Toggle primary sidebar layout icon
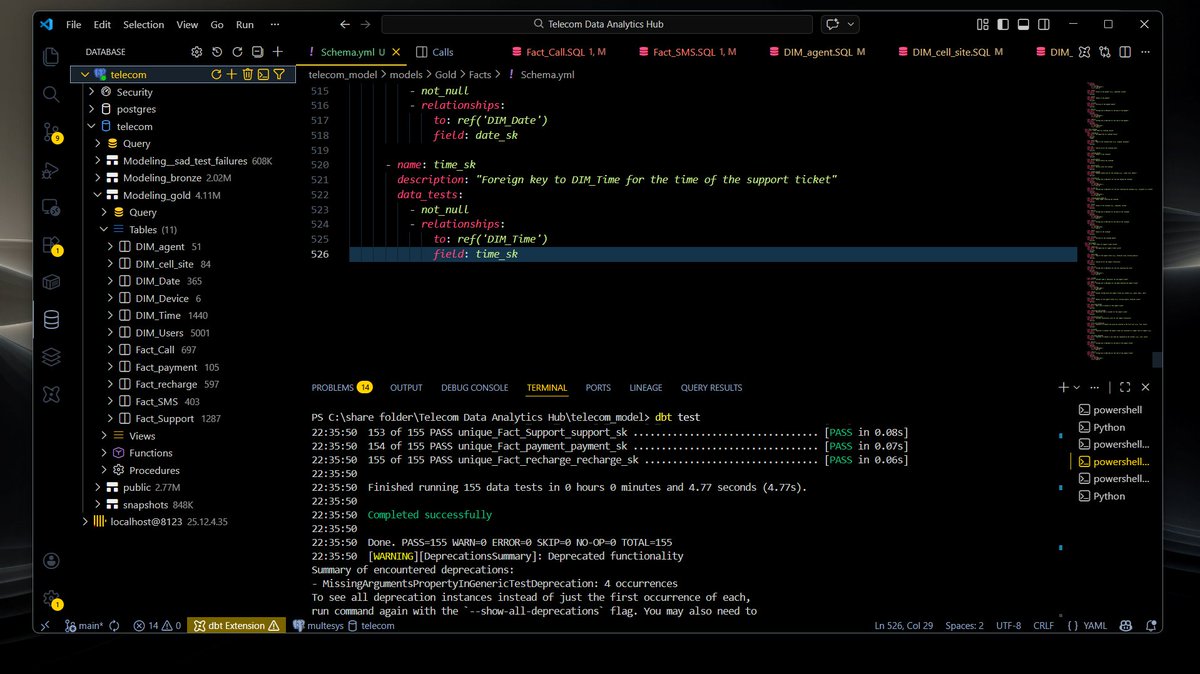Viewport: 1200px width, 674px height. click(x=1005, y=24)
